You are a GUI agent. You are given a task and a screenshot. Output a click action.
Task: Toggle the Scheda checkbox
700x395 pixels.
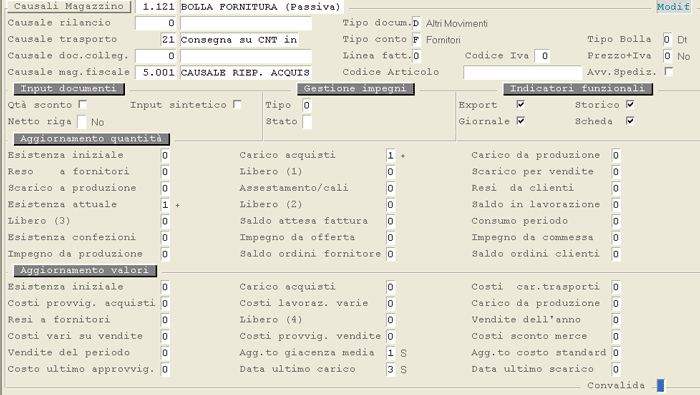click(x=630, y=121)
